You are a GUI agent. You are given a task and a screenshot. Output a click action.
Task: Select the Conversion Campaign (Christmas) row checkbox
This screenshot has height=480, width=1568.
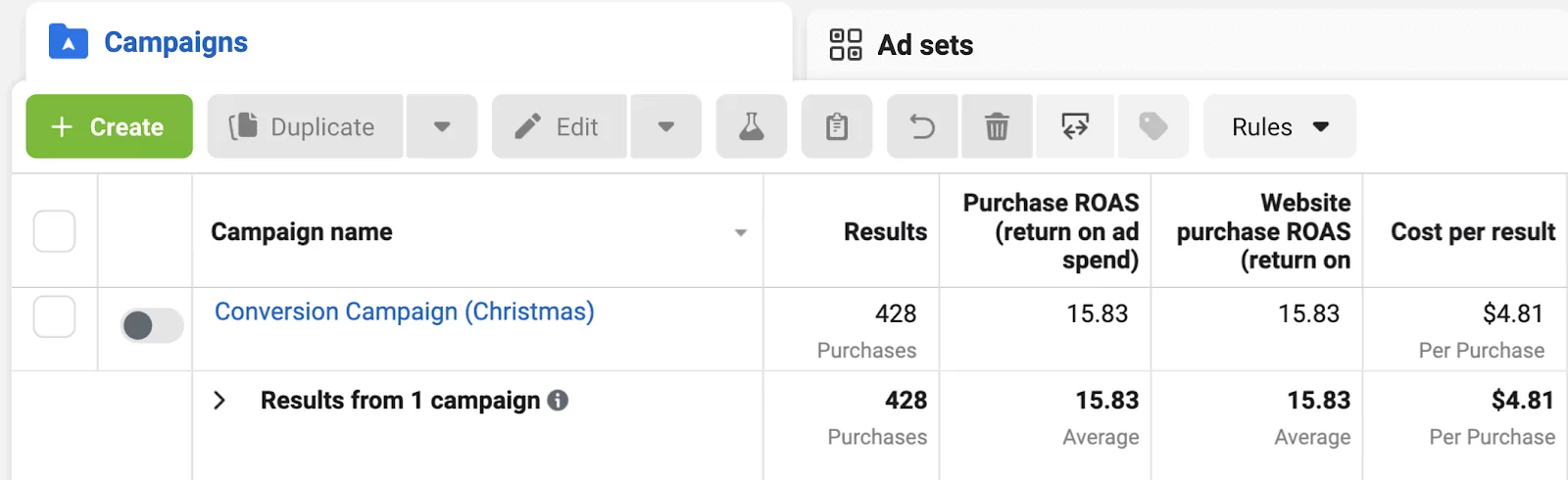click(x=54, y=316)
